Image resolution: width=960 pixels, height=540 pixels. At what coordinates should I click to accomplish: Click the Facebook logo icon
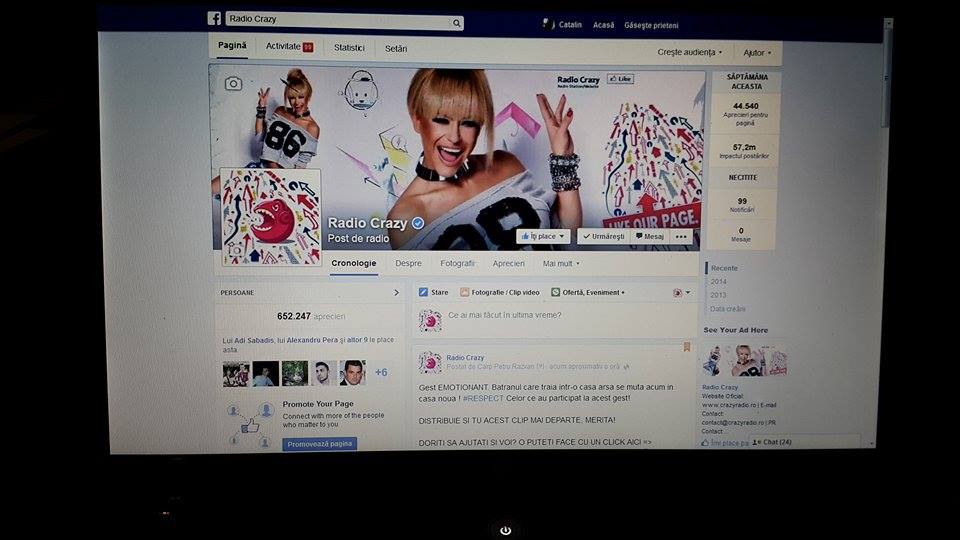[214, 18]
